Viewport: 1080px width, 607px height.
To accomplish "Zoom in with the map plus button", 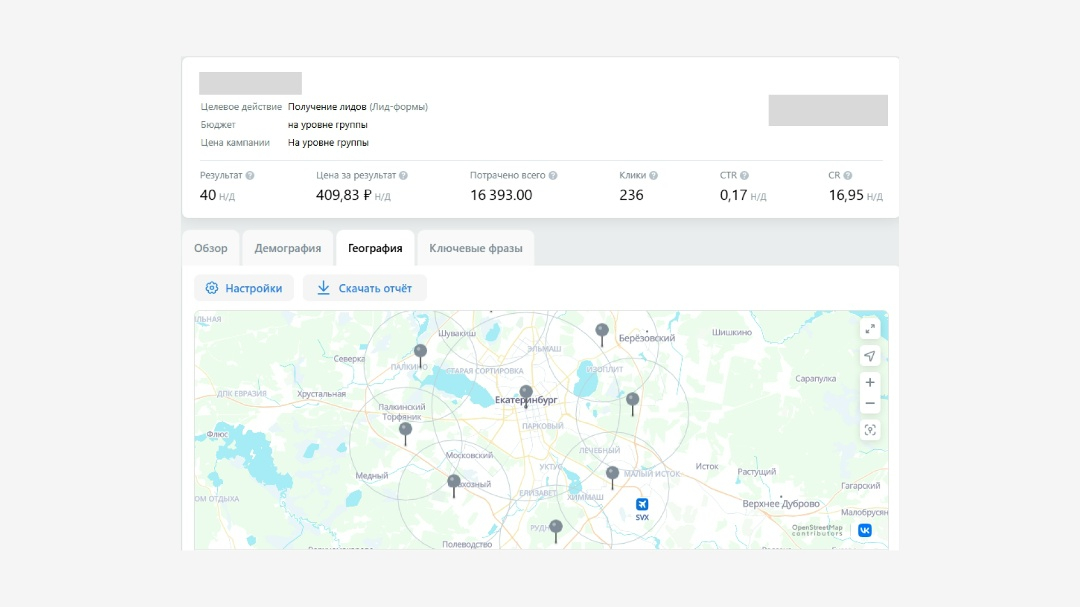I will [870, 382].
